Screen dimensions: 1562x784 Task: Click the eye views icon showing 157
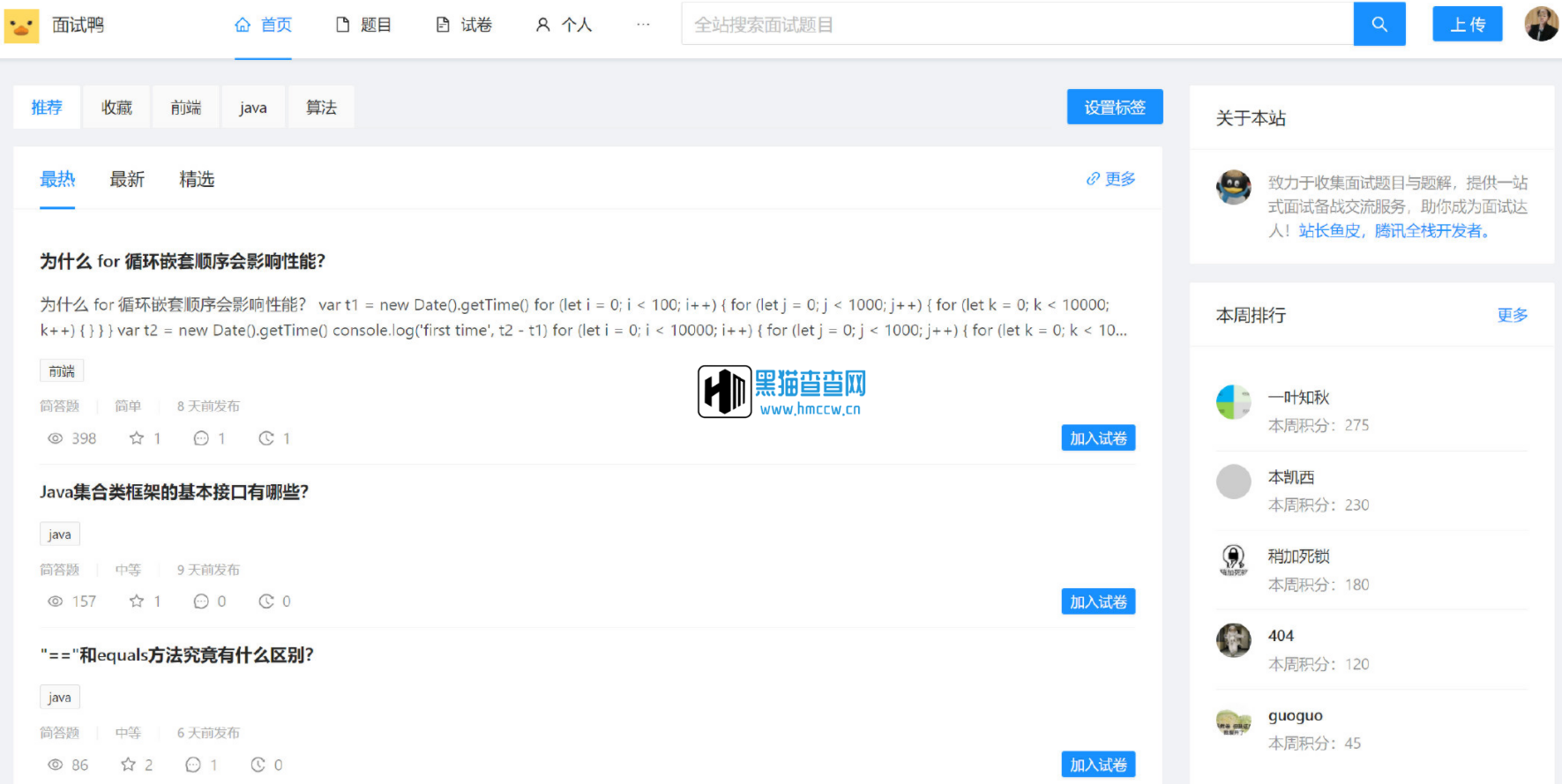55,601
